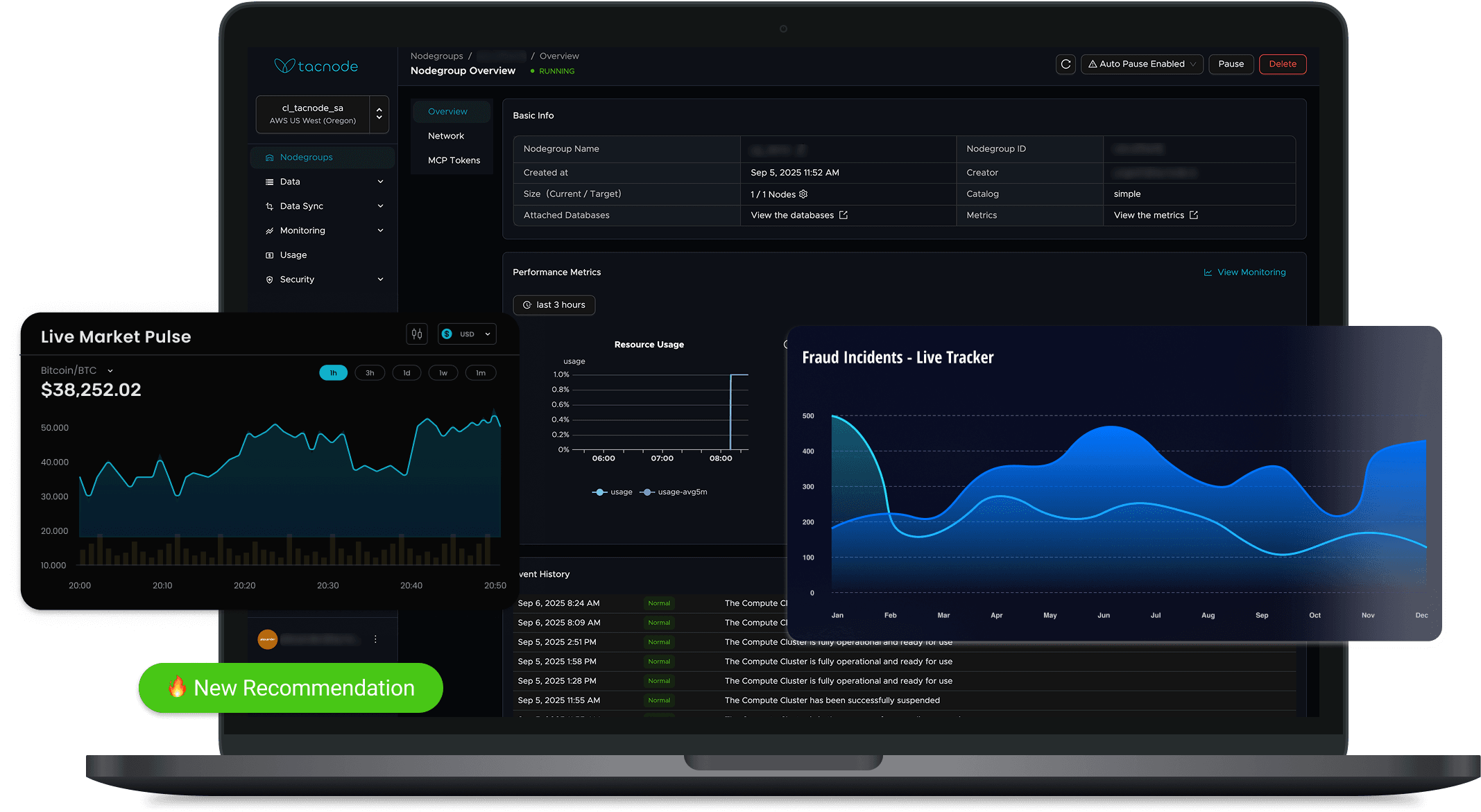The height and width of the screenshot is (812, 1481).
Task: Switch the chart to the 3h timeframe
Action: 370,373
